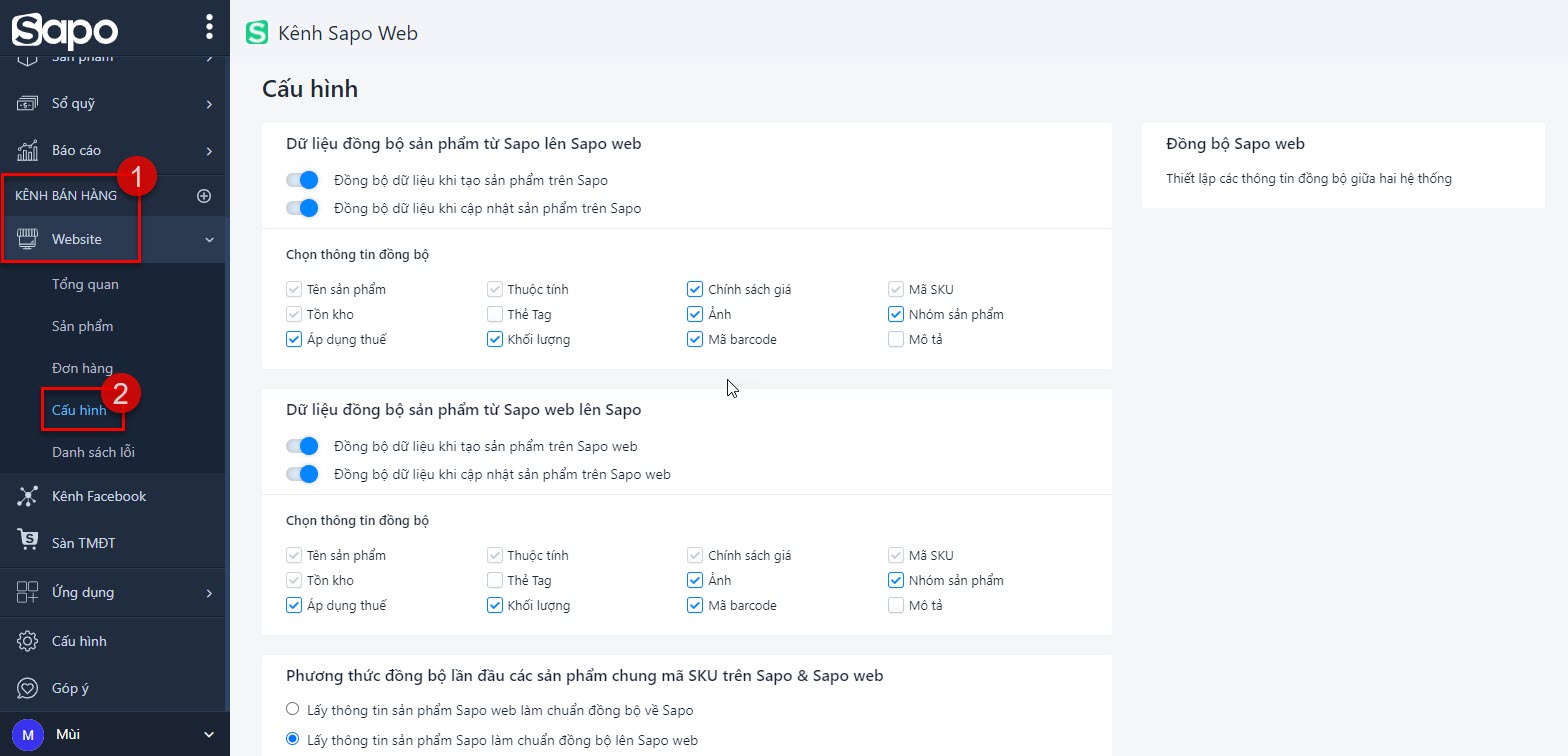Open the Mùi account dropdown arrow
The width and height of the screenshot is (1568, 756).
click(209, 735)
